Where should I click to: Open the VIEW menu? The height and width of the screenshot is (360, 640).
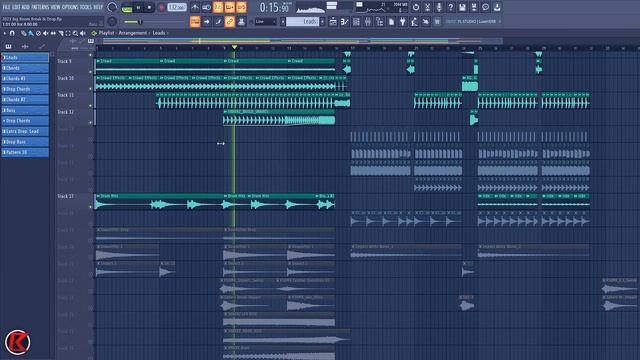pos(56,7)
